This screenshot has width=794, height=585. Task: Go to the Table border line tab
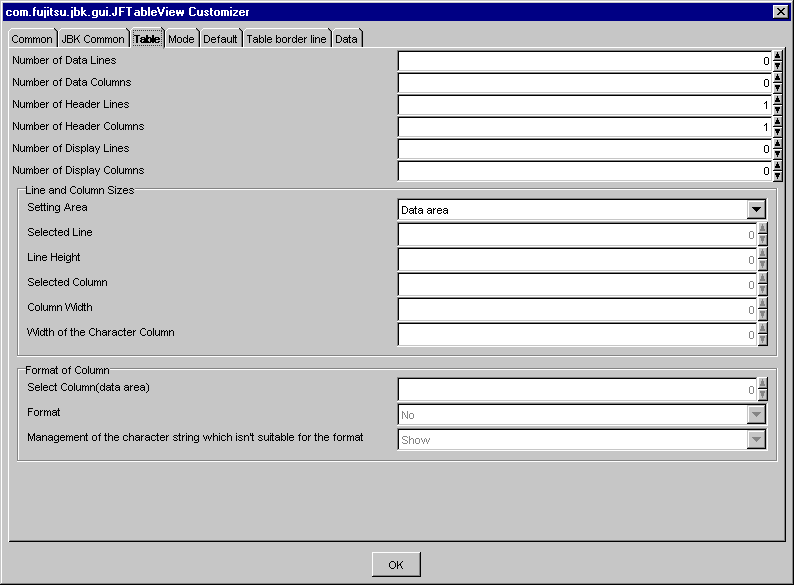pyautogui.click(x=286, y=39)
